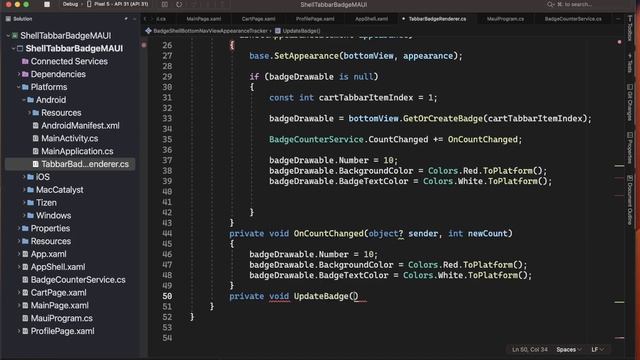Collapse the Android folder
Image resolution: width=640 pixels, height=360 pixels.
[24, 100]
